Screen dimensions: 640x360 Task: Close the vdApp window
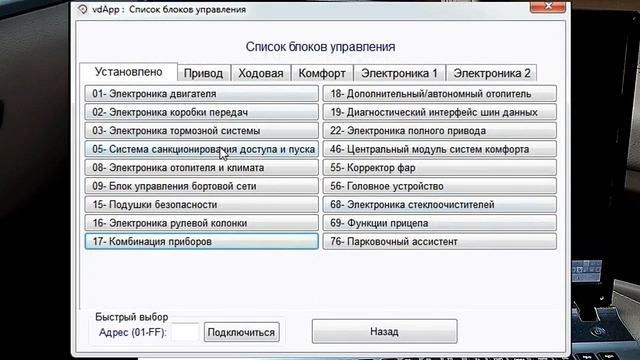click(548, 7)
